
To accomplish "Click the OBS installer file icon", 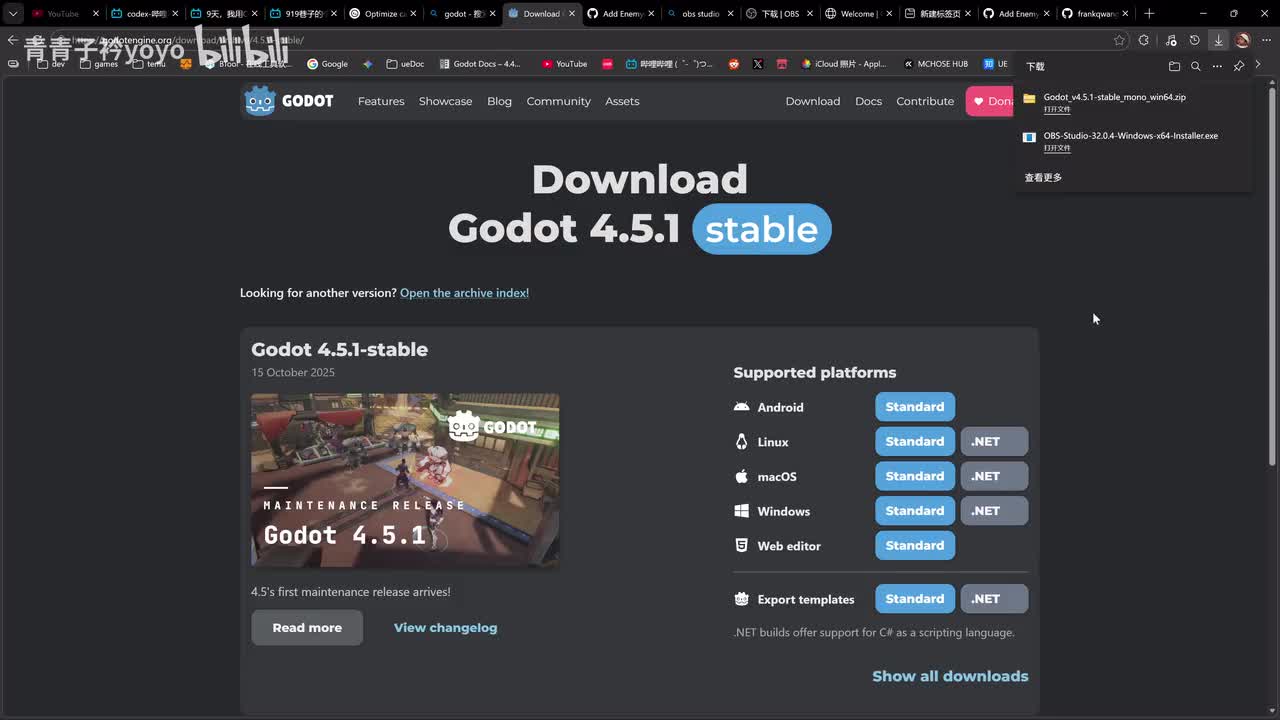I will [x=1029, y=137].
